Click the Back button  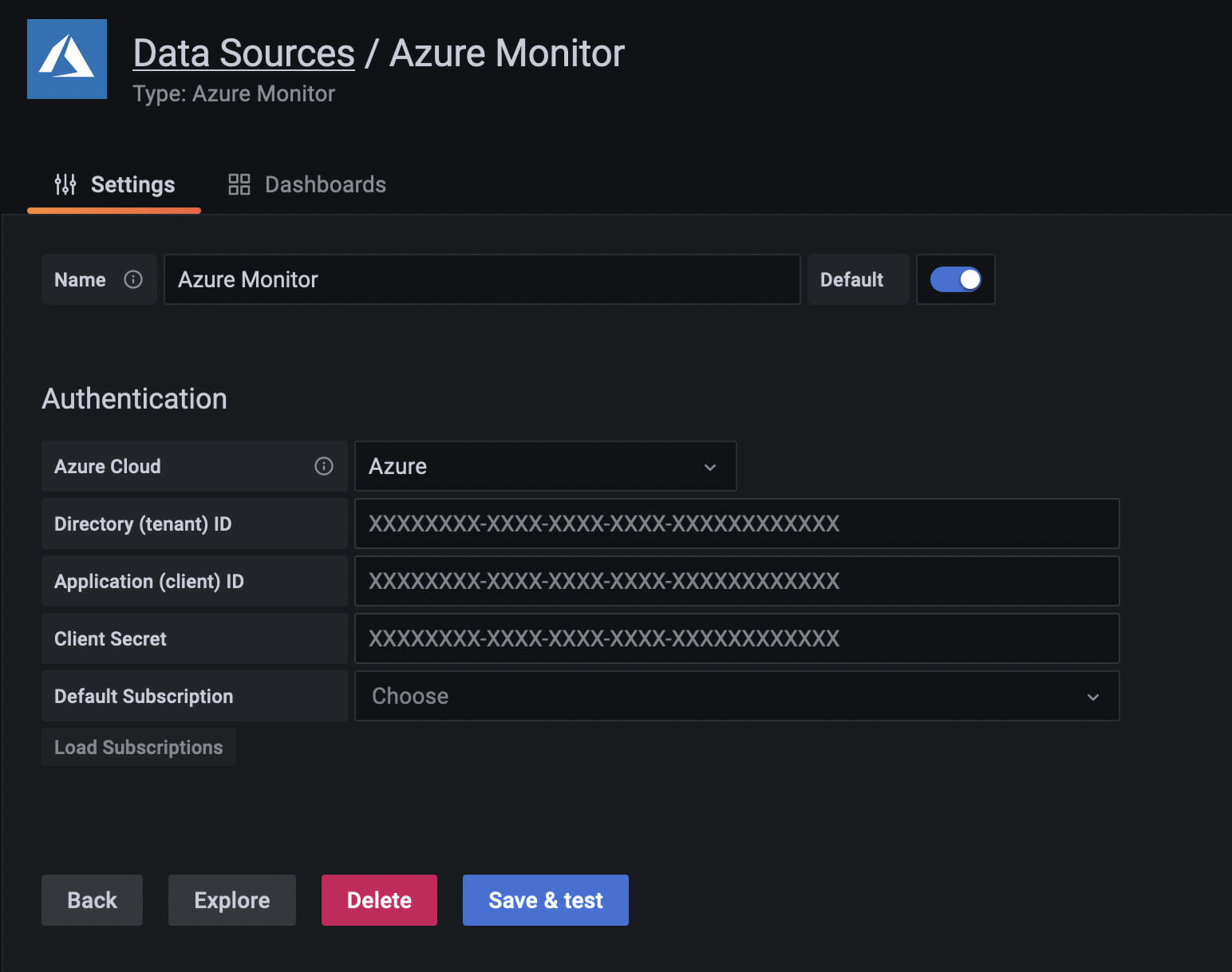(x=92, y=900)
